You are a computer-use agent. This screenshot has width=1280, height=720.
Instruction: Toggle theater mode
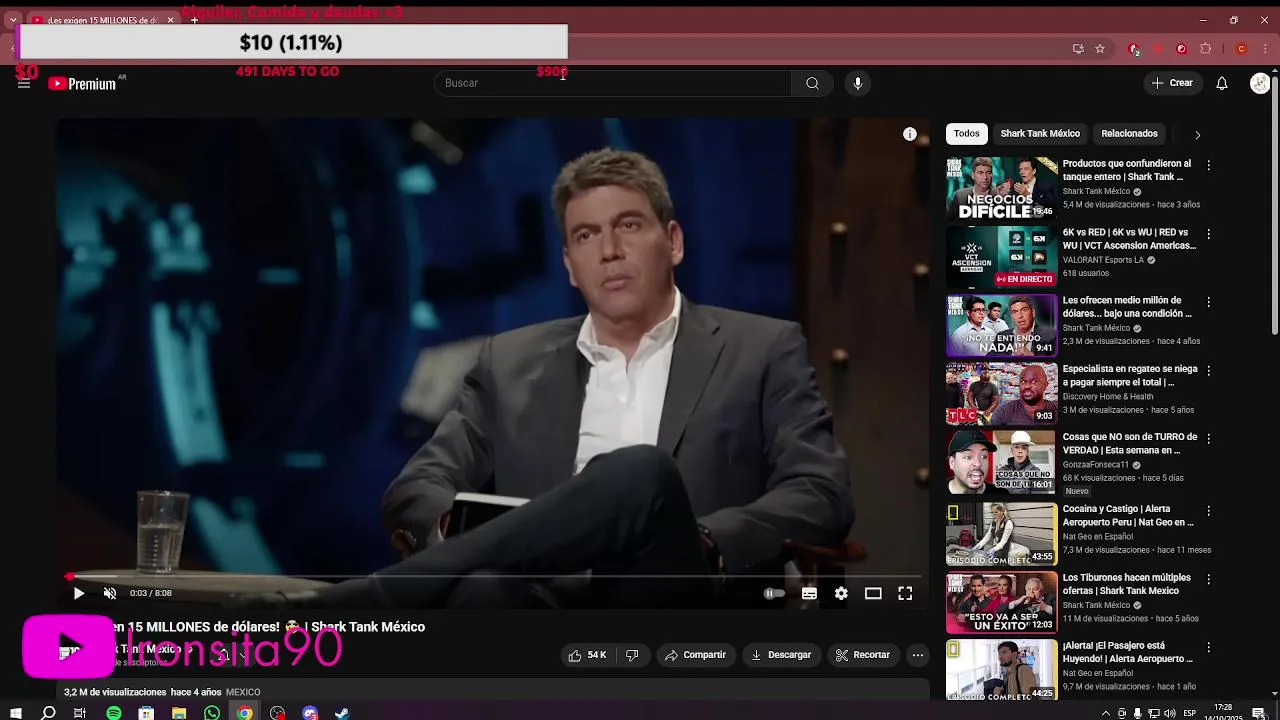click(873, 593)
